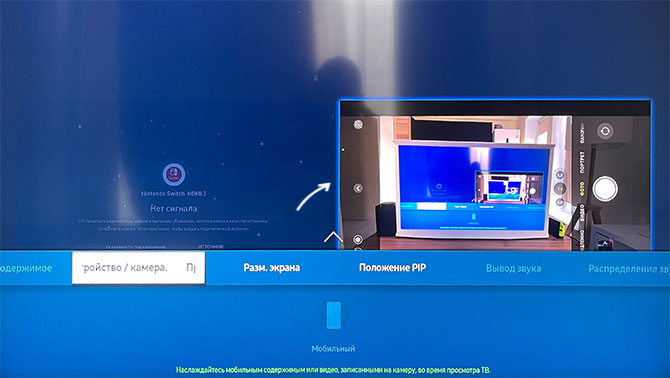Open the Вывод звука menu item

[513, 269]
